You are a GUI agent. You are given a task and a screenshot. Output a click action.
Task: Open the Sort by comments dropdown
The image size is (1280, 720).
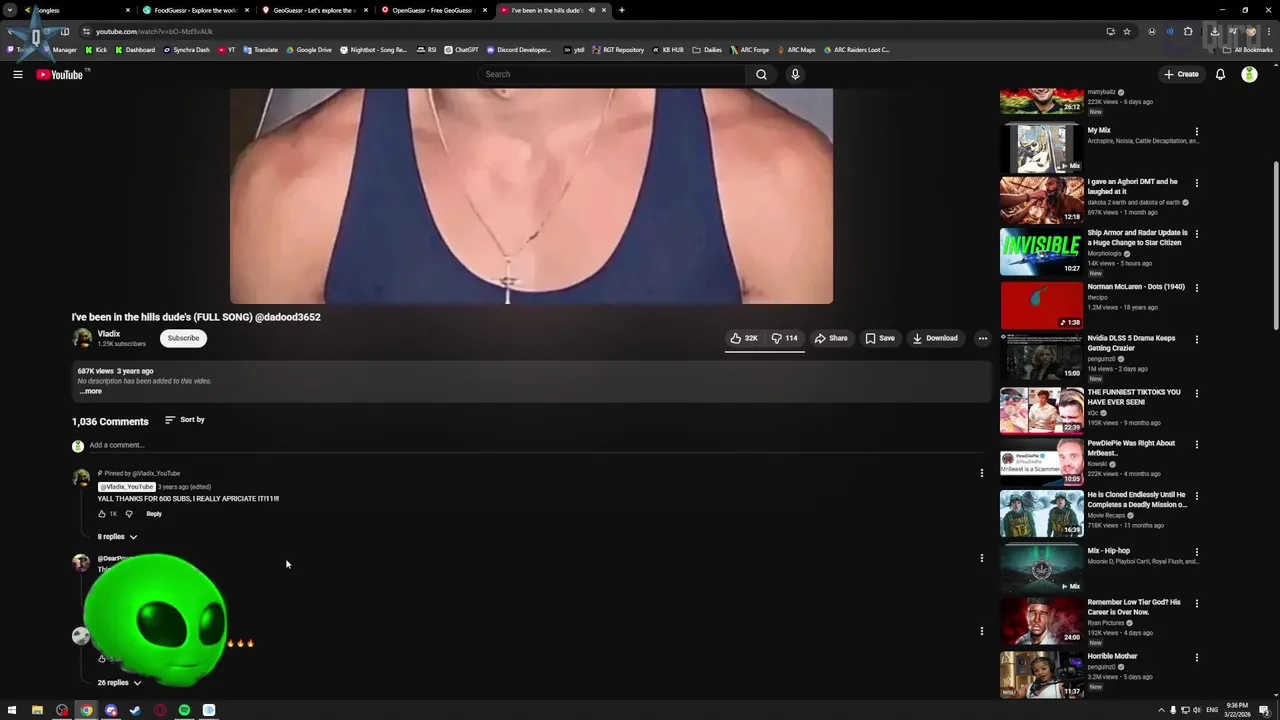pyautogui.click(x=184, y=420)
